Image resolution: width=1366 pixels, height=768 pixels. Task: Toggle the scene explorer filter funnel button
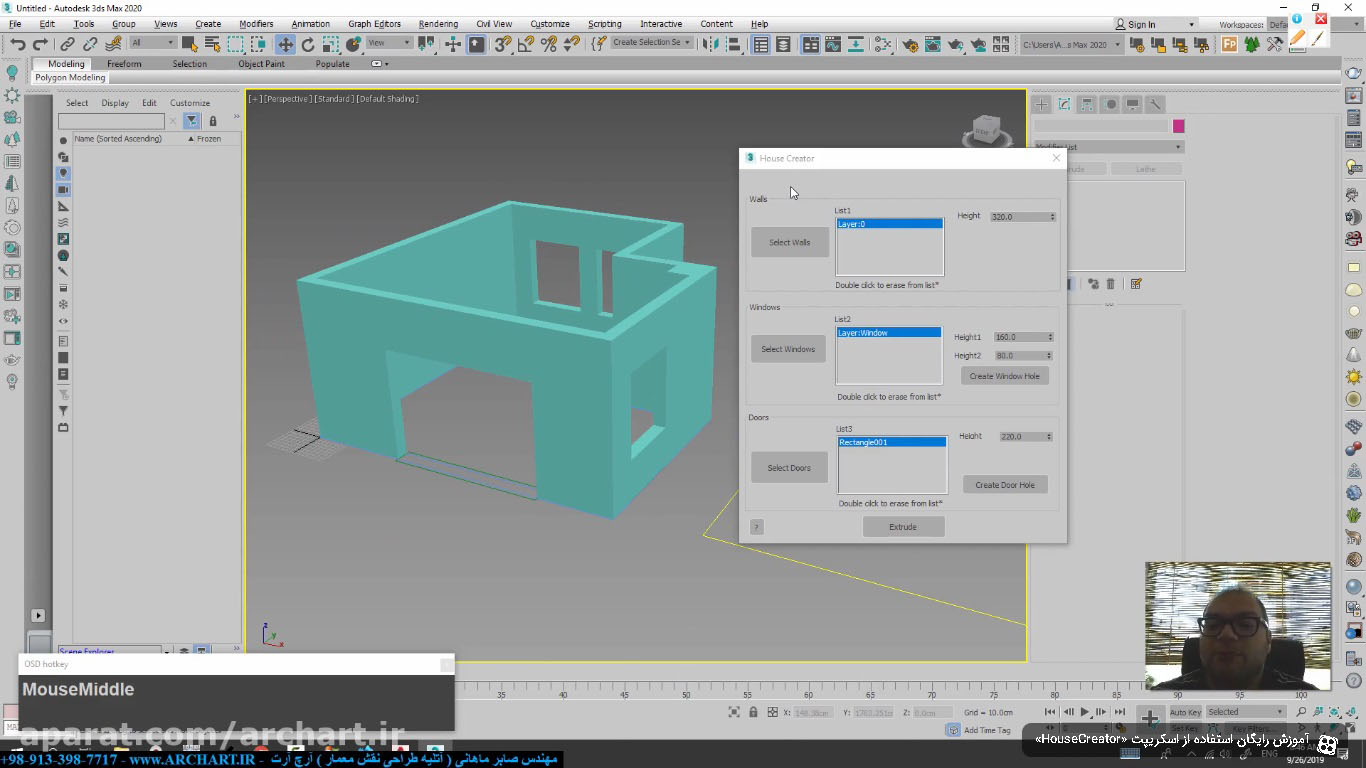191,121
